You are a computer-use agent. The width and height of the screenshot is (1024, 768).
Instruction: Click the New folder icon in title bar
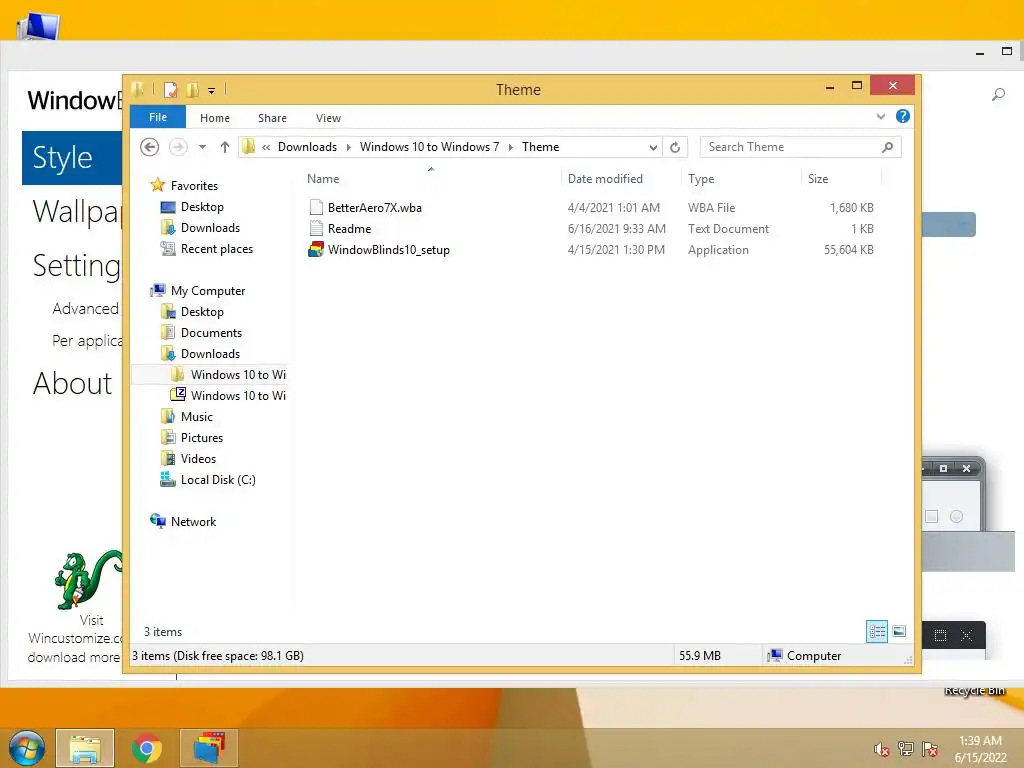click(x=193, y=89)
